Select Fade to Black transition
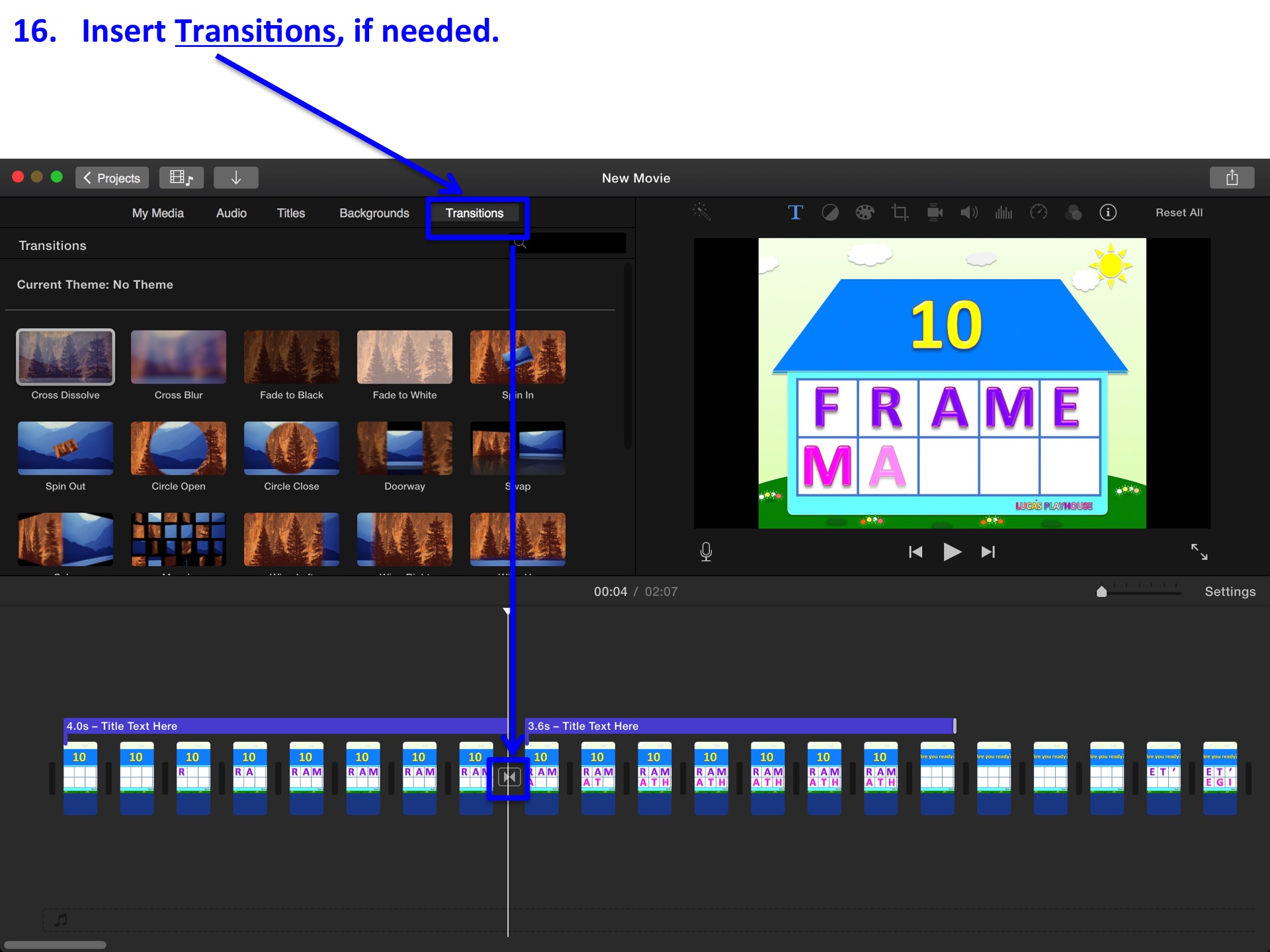The width and height of the screenshot is (1270, 952). pyautogui.click(x=292, y=357)
